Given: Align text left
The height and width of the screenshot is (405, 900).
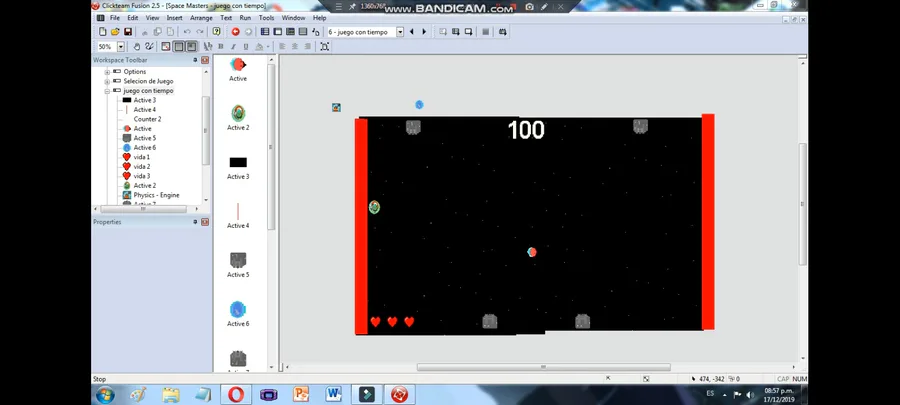Looking at the screenshot, I should point(282,46).
